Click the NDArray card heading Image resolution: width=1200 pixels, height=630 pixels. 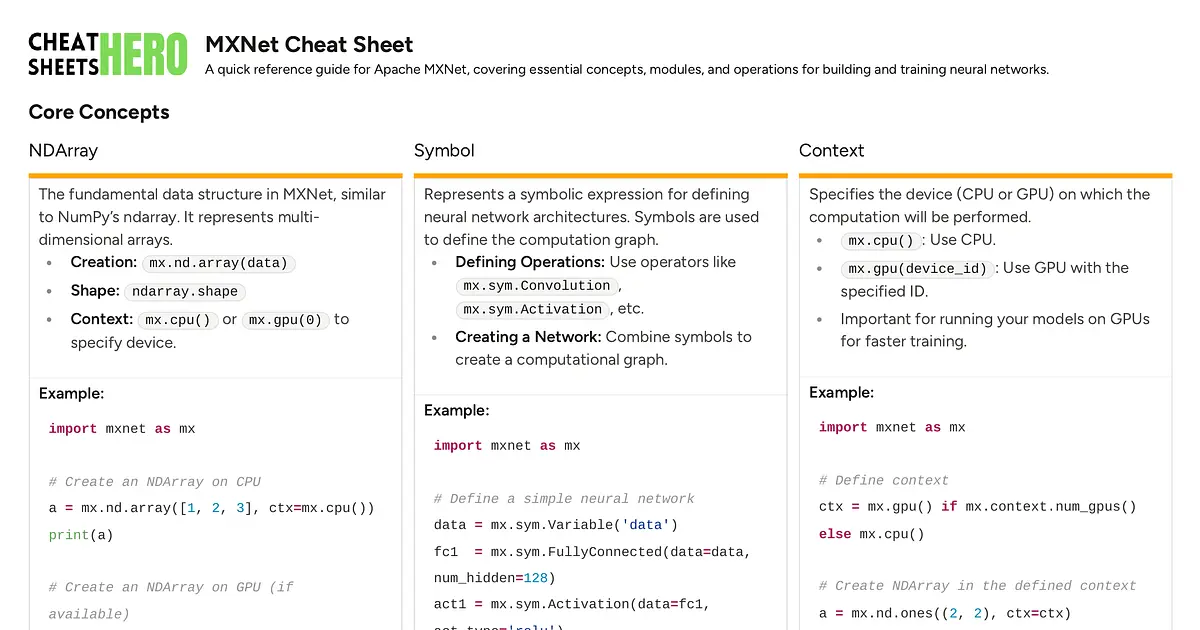pyautogui.click(x=63, y=150)
